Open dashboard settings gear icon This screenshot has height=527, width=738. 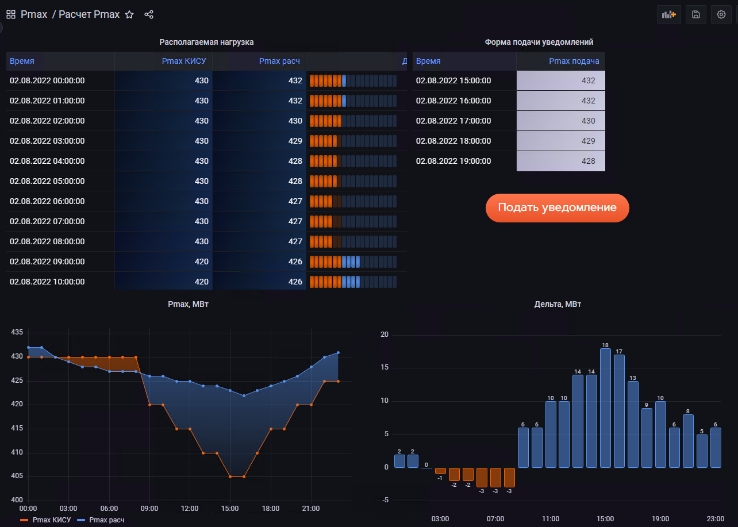[x=721, y=15]
